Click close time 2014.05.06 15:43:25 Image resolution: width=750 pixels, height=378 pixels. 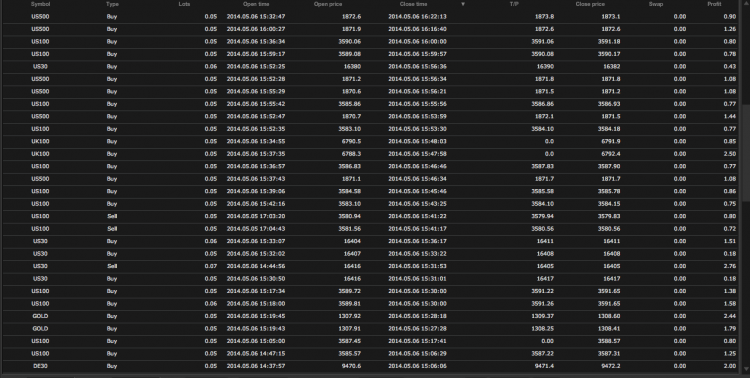click(x=417, y=204)
